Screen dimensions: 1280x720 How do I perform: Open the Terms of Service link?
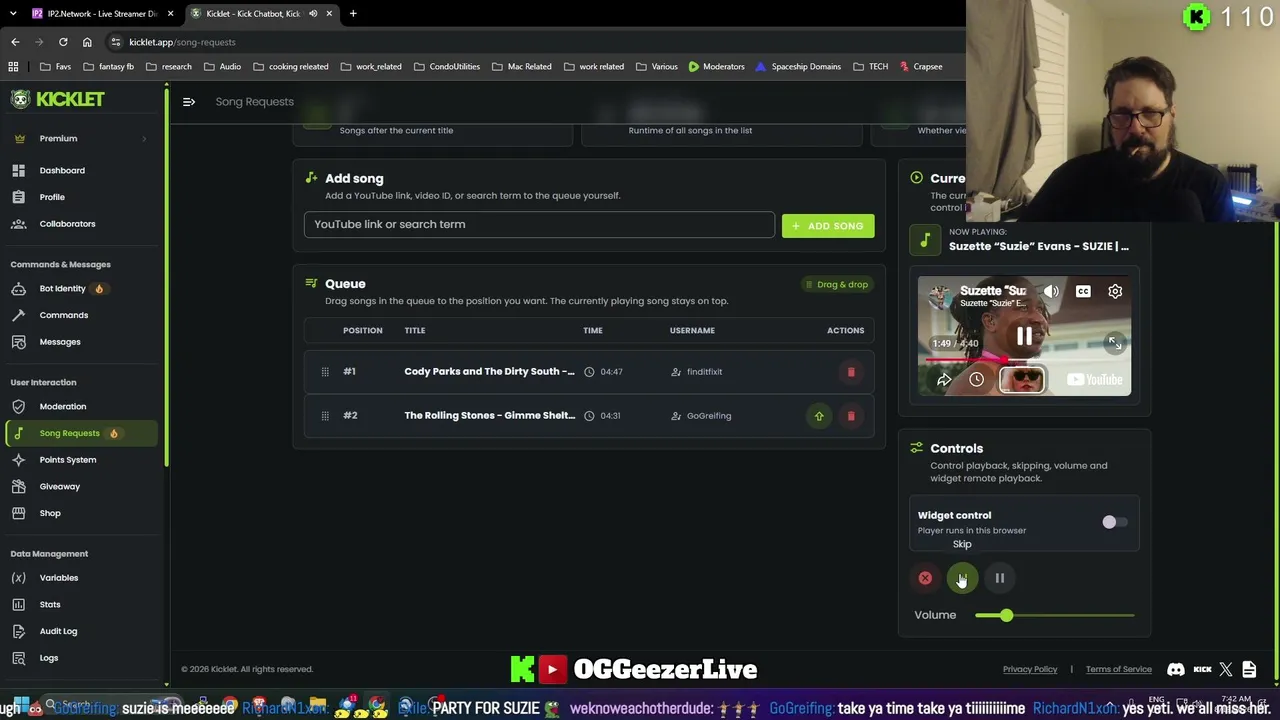[x=1118, y=670]
